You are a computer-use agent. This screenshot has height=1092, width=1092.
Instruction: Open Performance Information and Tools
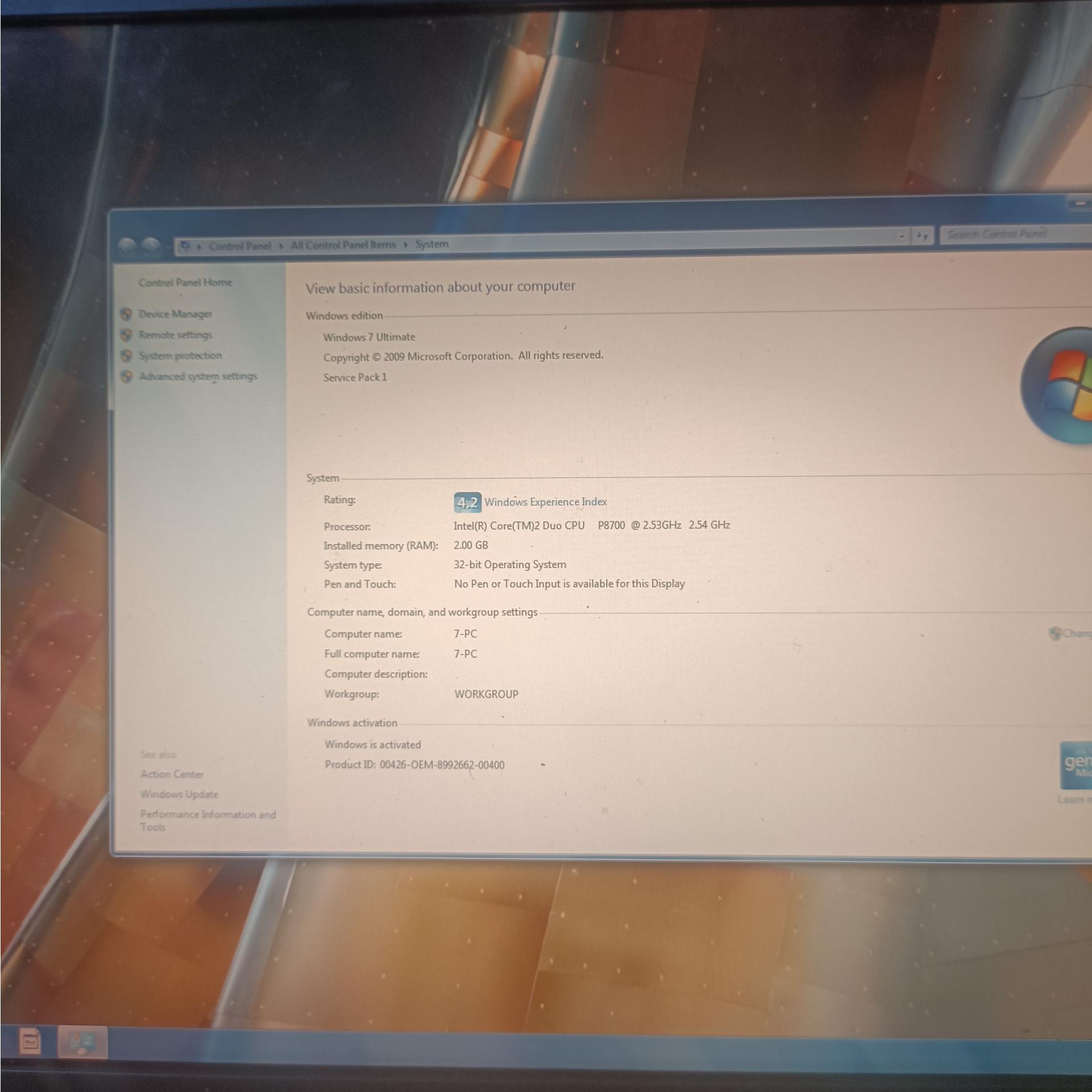[x=207, y=820]
